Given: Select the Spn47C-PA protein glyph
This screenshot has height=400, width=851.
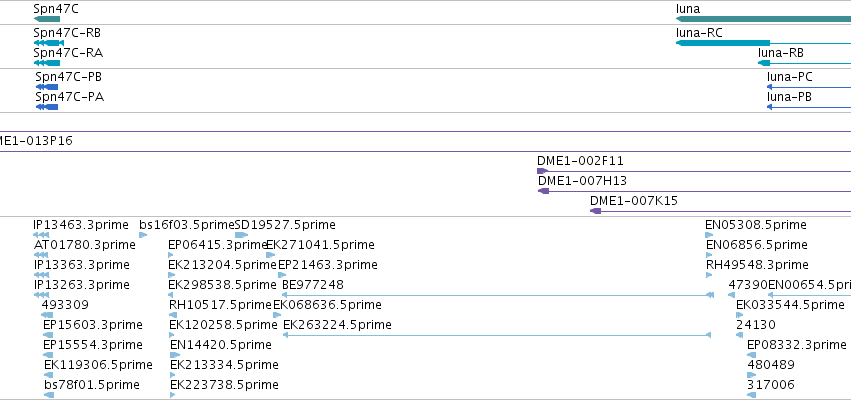Looking at the screenshot, I should click(x=47, y=107).
